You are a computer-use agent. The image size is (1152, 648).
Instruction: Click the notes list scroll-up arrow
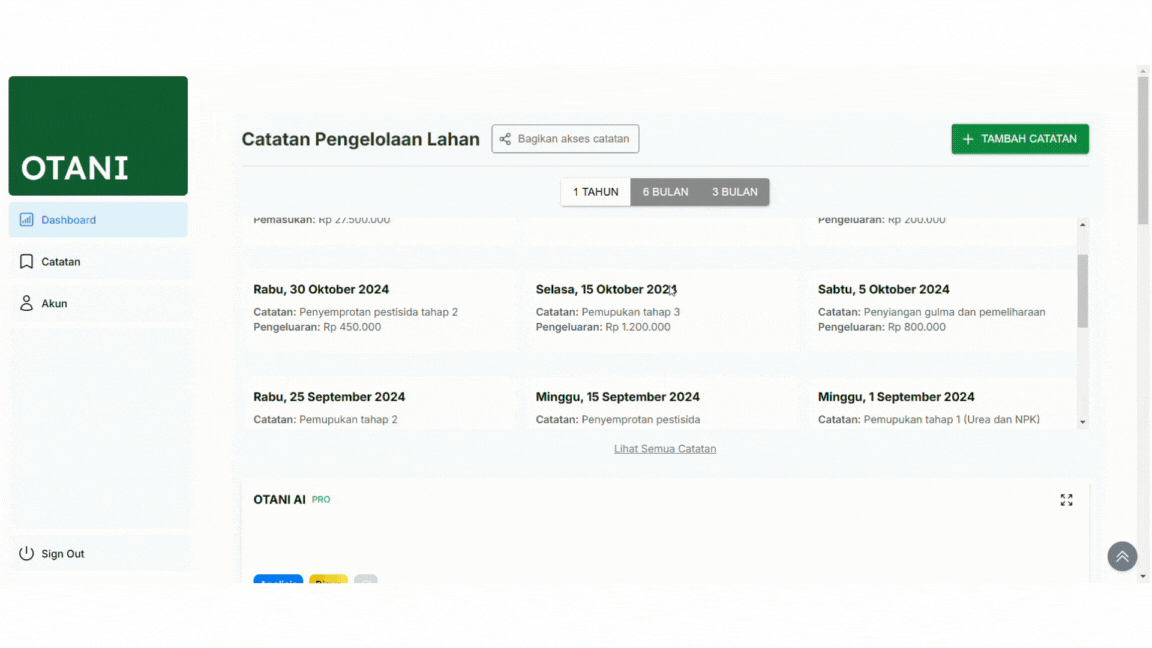(1082, 225)
